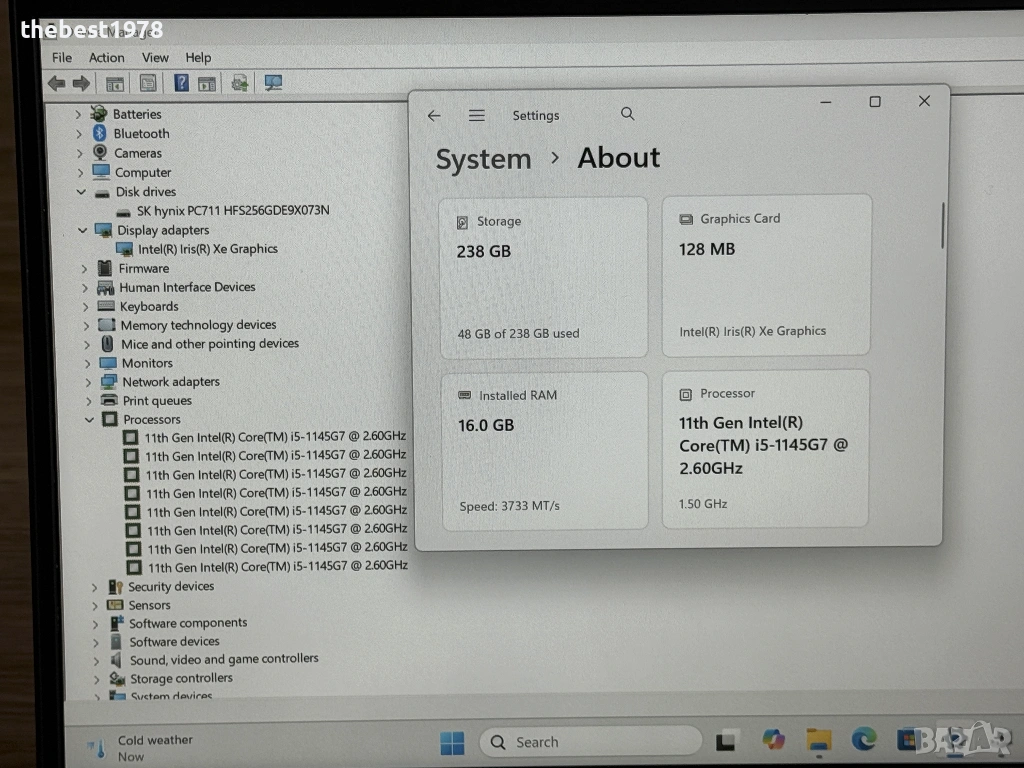Open Copilot from the taskbar
Screen dimensions: 1024x768
[773, 740]
